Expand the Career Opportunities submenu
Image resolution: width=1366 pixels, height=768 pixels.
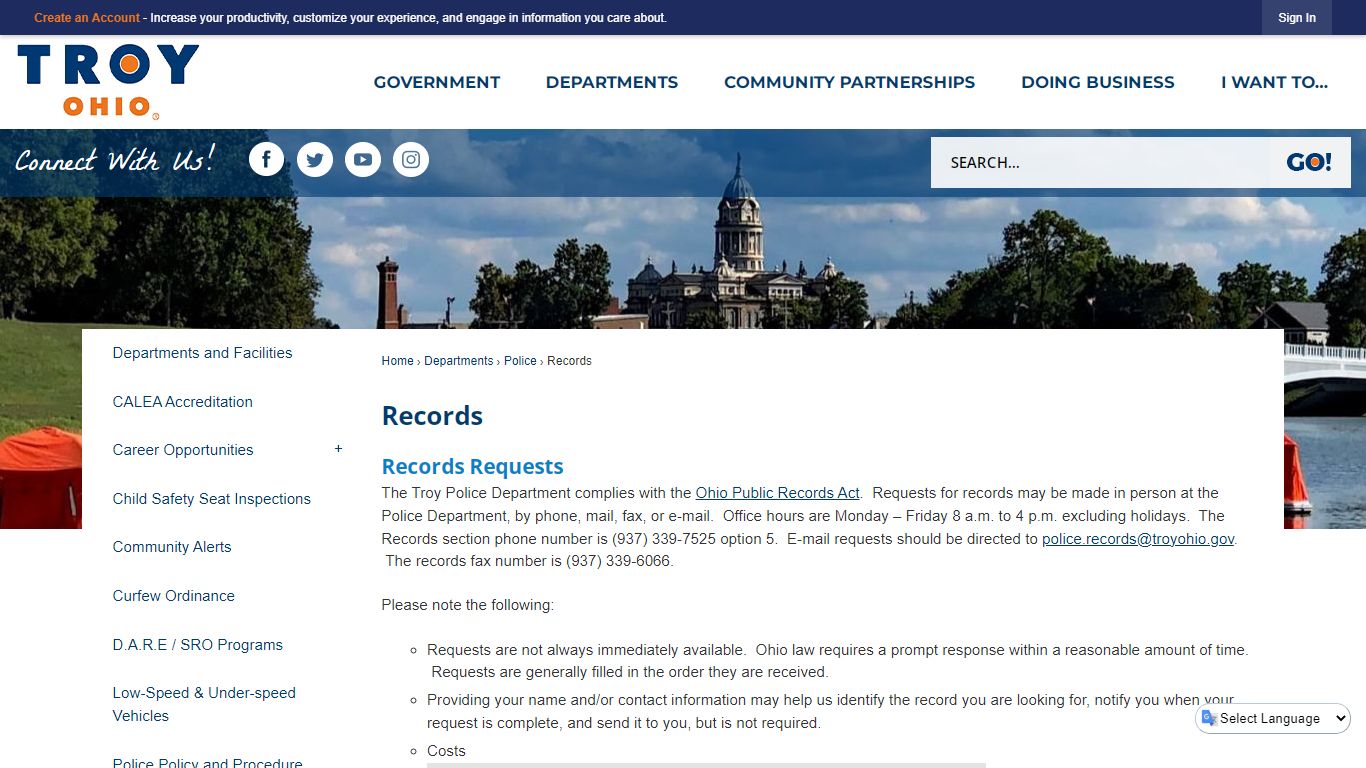[338, 449]
